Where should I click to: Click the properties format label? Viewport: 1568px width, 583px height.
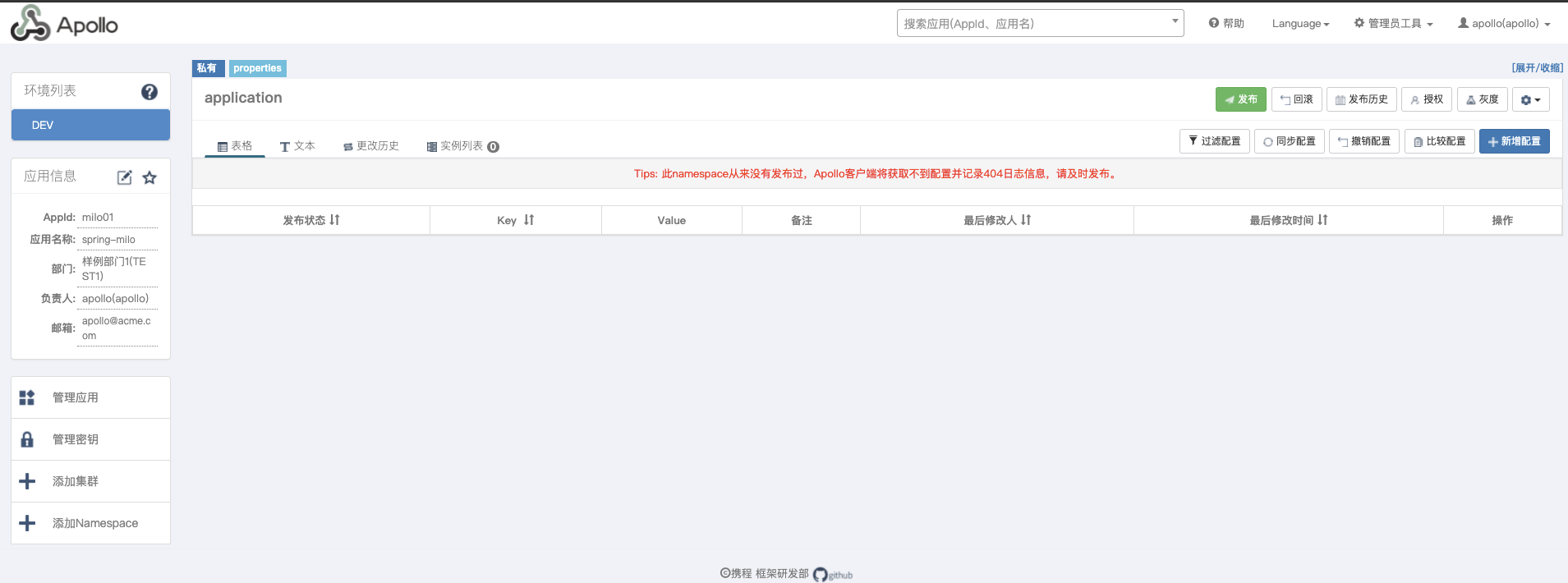(257, 68)
